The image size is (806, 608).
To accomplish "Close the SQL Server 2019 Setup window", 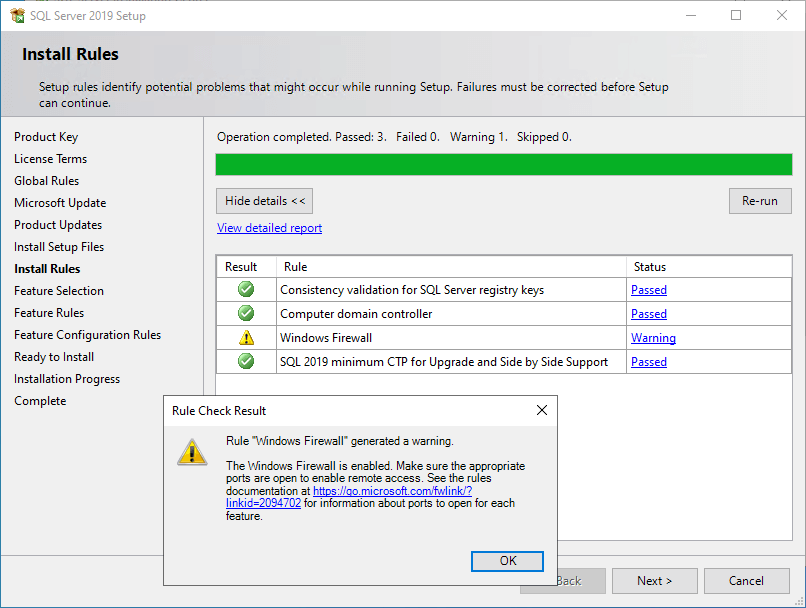I will [782, 15].
